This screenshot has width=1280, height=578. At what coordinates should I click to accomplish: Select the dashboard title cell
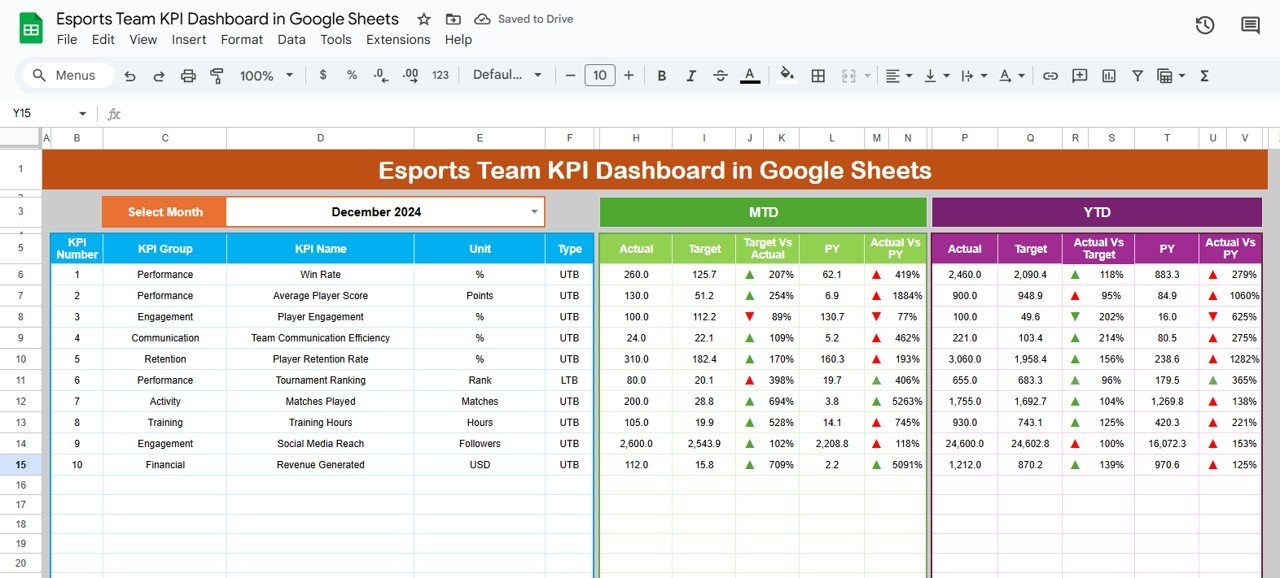(x=655, y=170)
